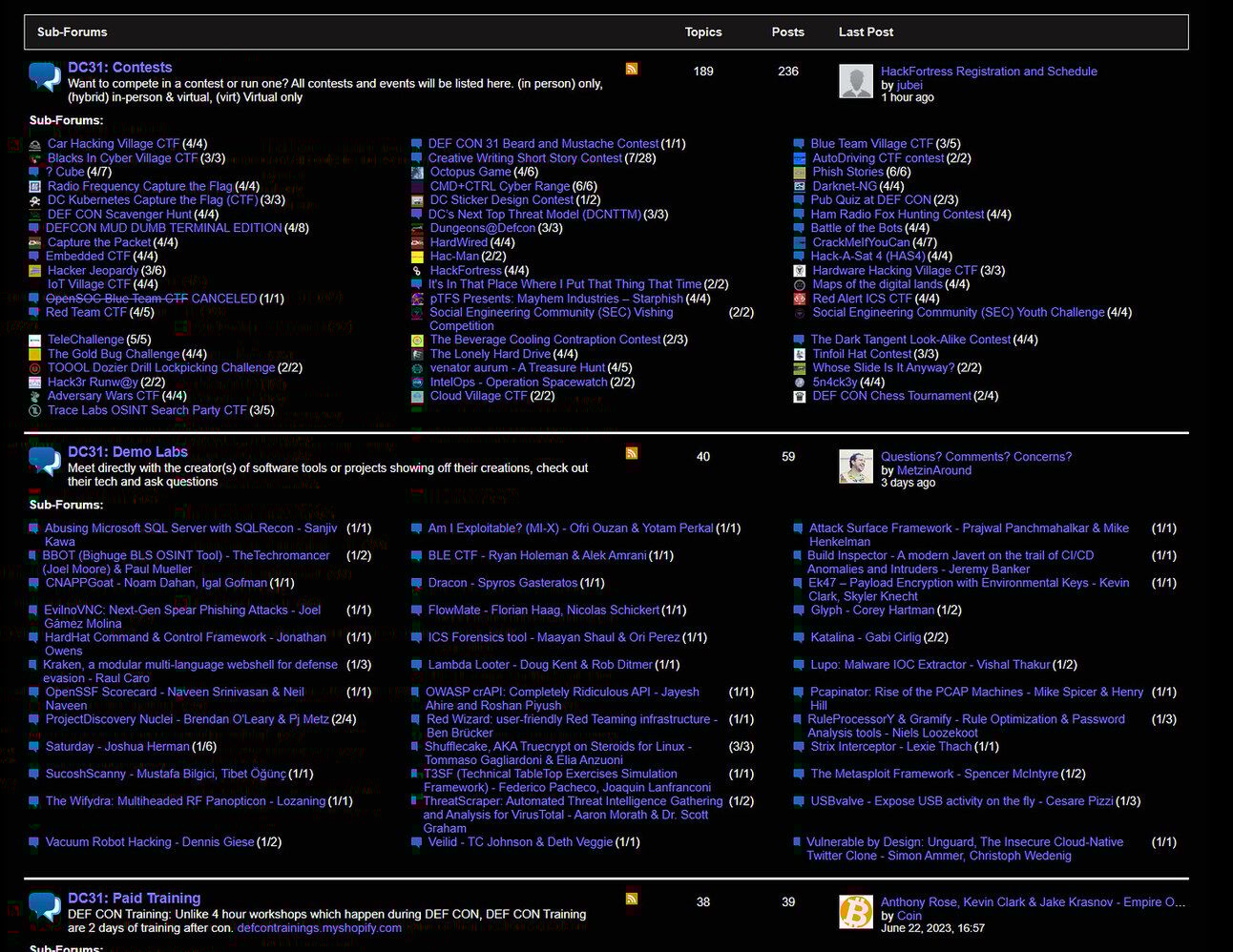Click the icon next to Car Hacking Village CTF
Screen dimensions: 1233x952
tap(35, 144)
